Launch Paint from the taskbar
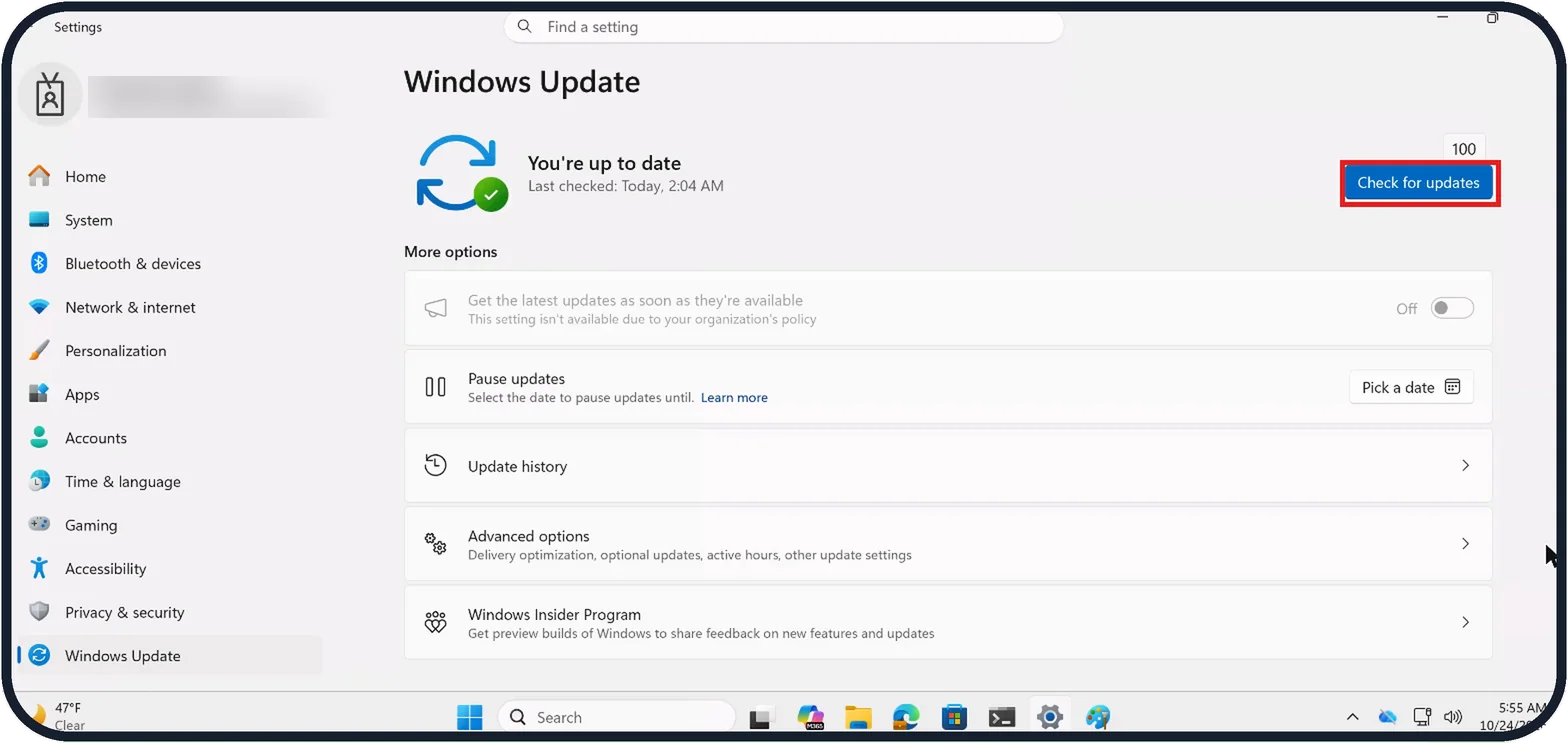 click(x=1098, y=717)
